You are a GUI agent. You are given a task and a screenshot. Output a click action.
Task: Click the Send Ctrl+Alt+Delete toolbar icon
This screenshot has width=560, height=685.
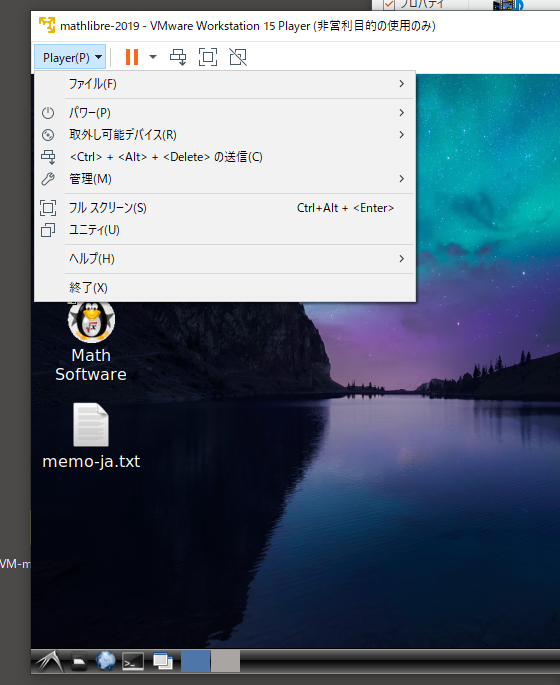(178, 57)
